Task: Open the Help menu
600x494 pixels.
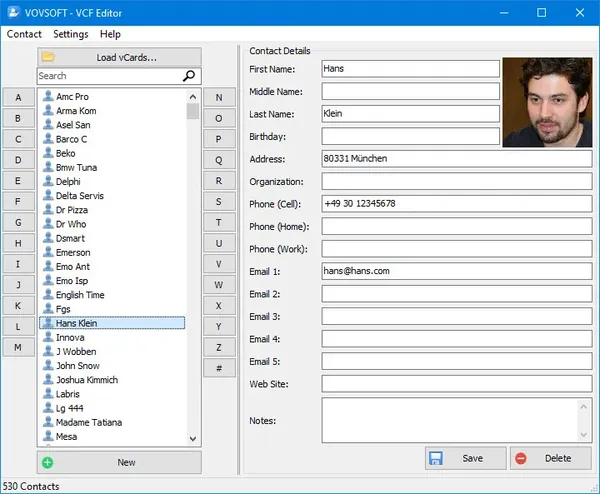Action: [x=110, y=34]
